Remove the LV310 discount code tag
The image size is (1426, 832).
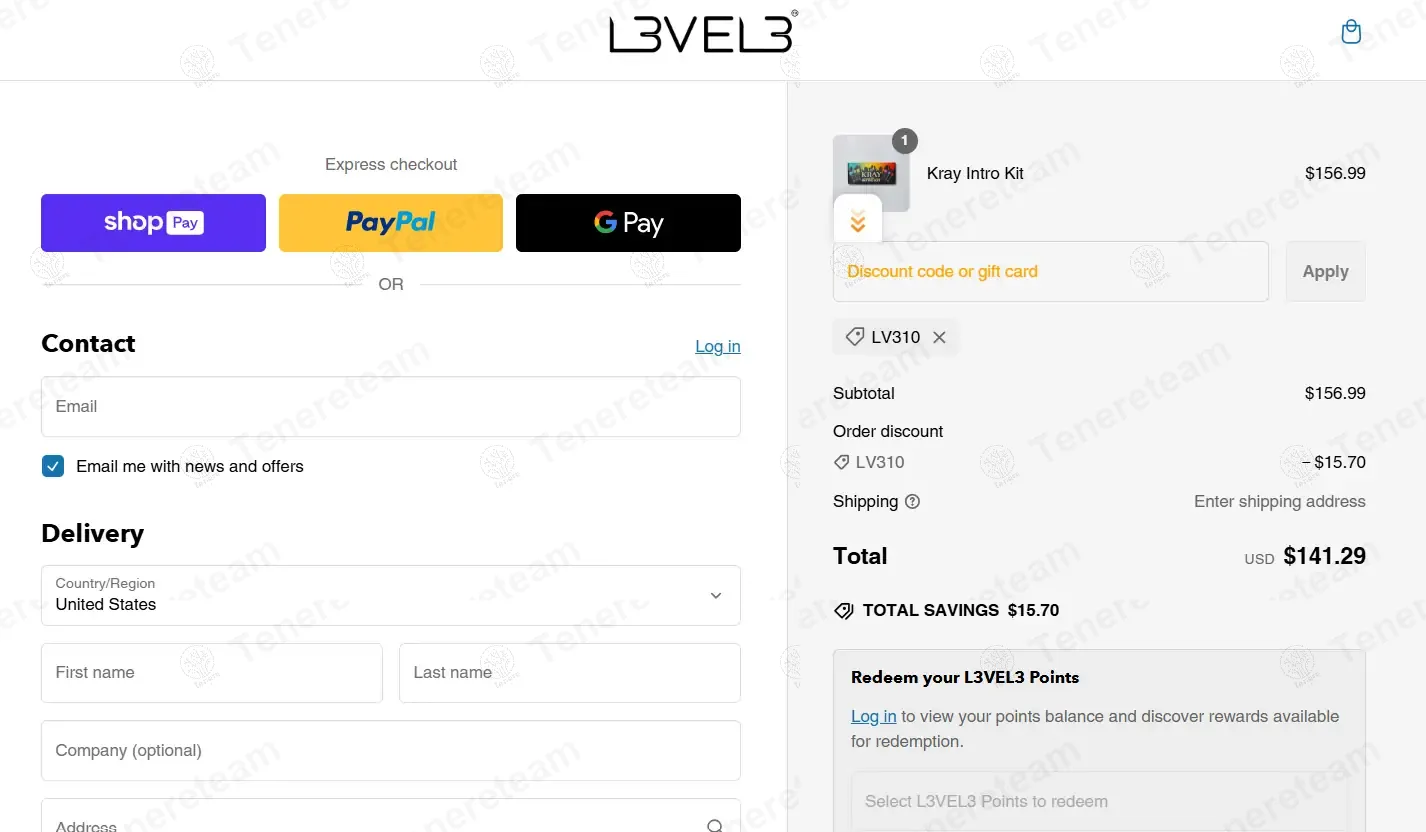click(x=939, y=338)
